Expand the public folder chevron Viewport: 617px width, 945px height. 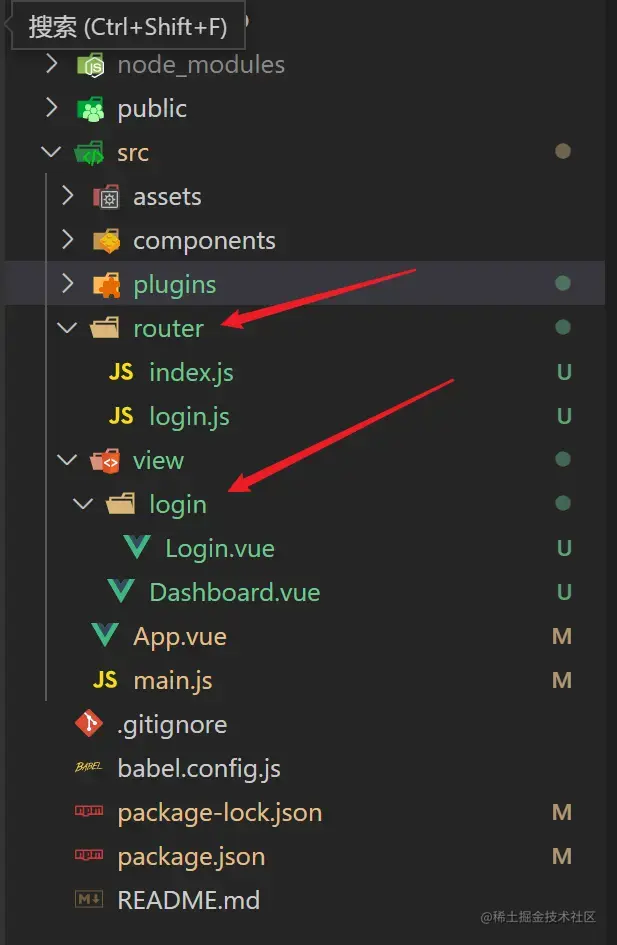[52, 107]
